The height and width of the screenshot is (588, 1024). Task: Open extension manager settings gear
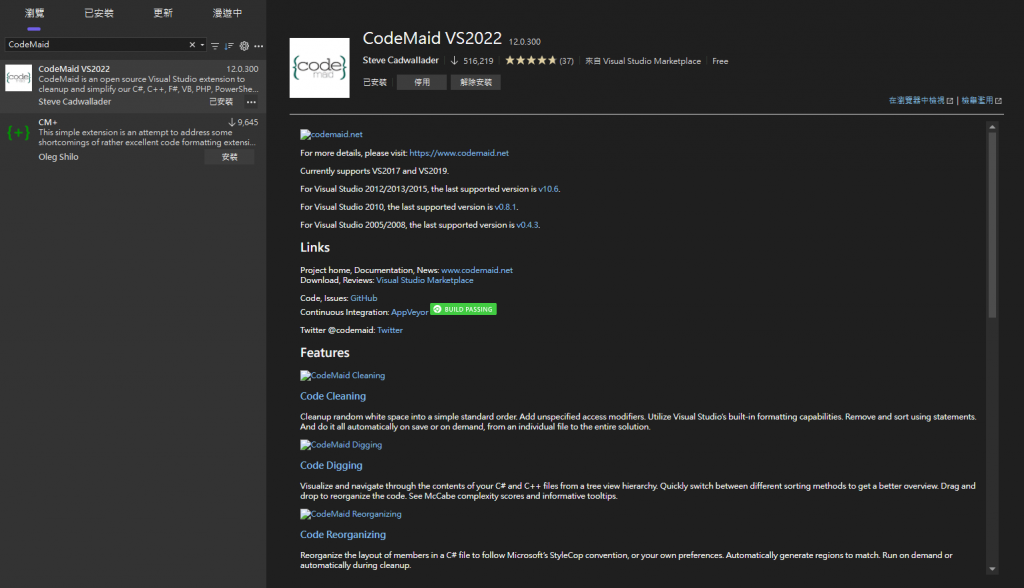(244, 46)
